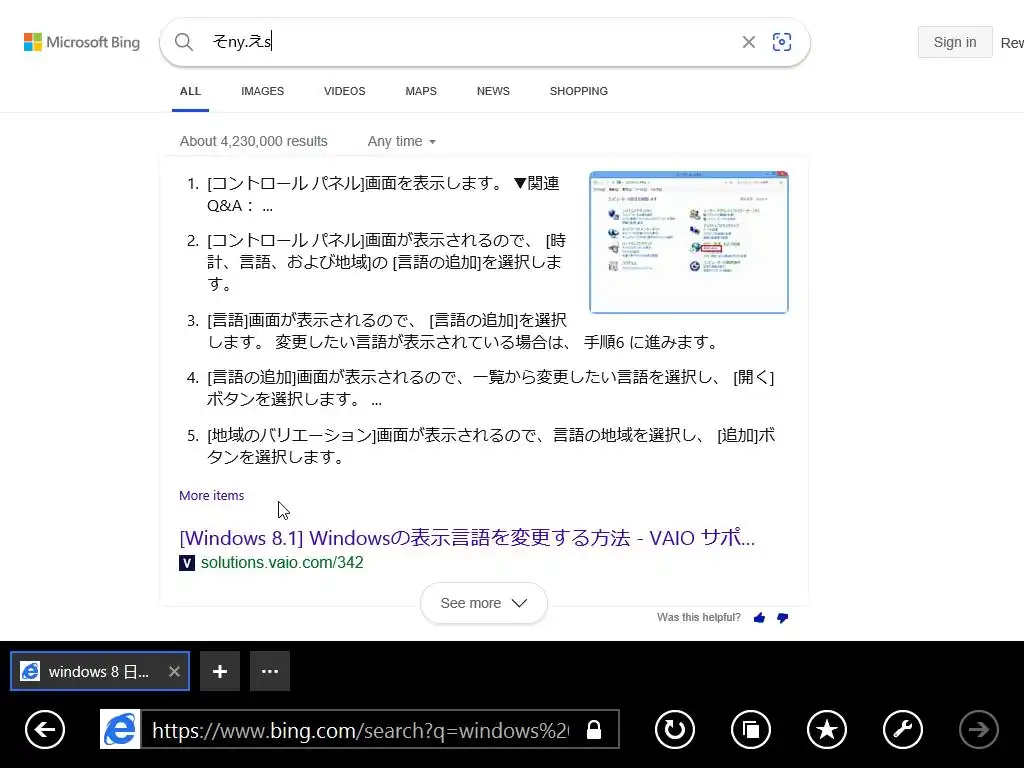Click the Internet Explorer site icon
Viewport: 1024px width, 768px height.
click(120, 729)
